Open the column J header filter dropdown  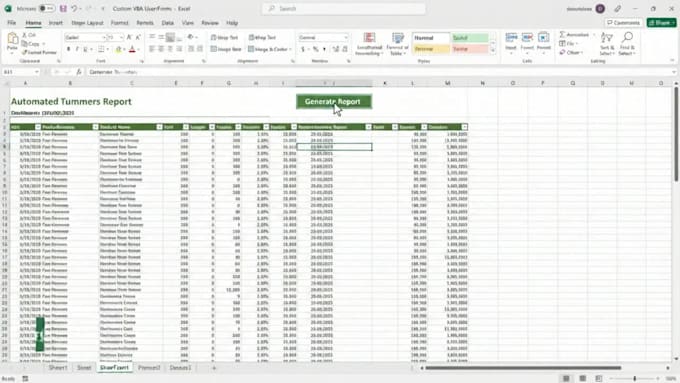click(368, 127)
